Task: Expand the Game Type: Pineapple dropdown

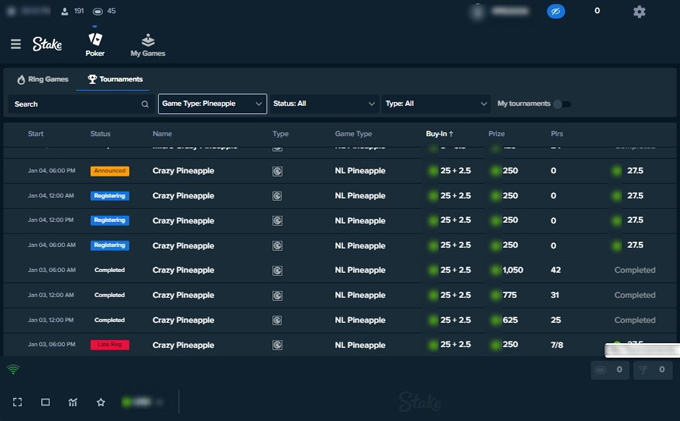Action: (x=212, y=104)
